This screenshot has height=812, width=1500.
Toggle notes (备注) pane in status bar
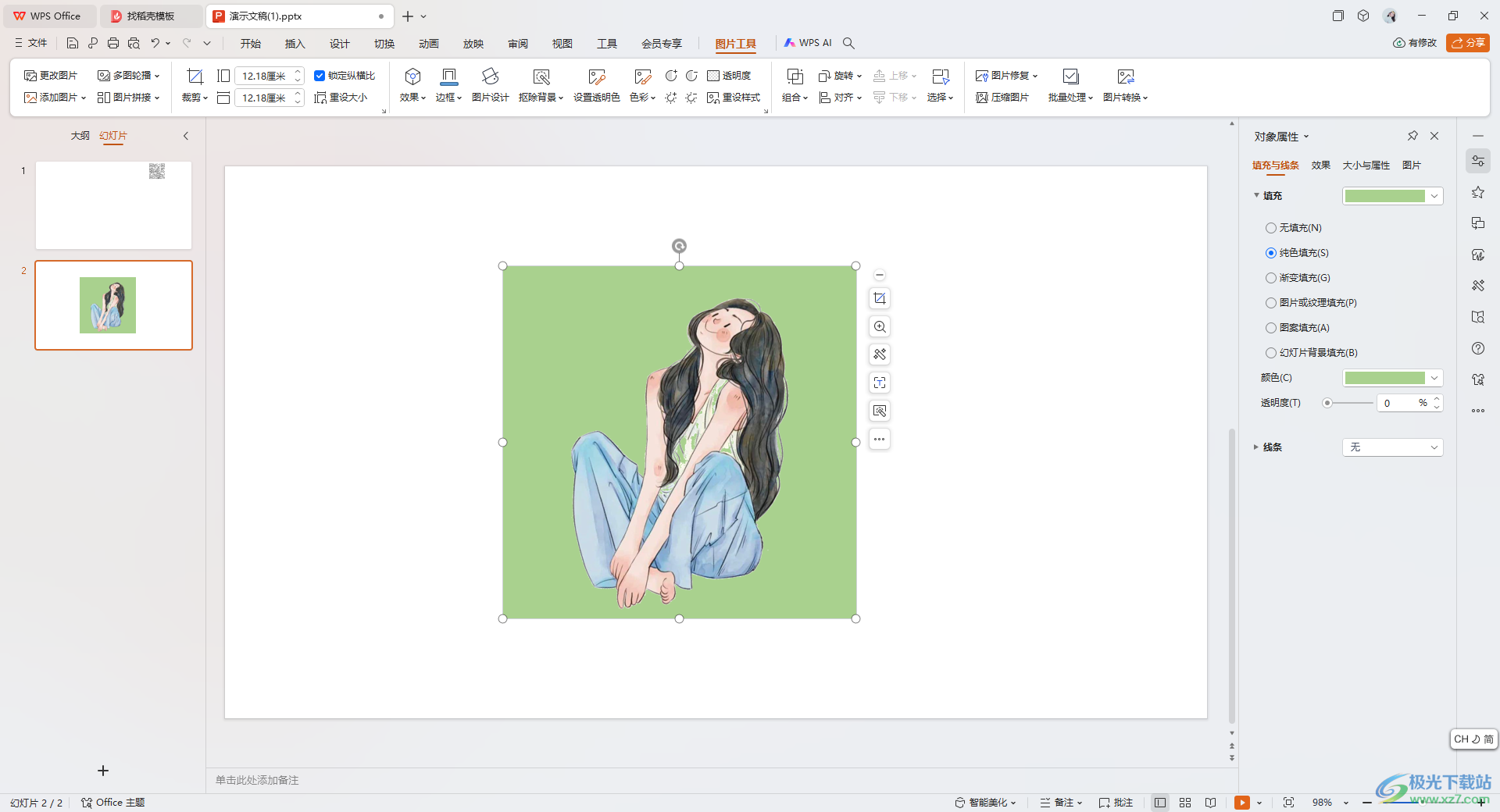[1061, 803]
